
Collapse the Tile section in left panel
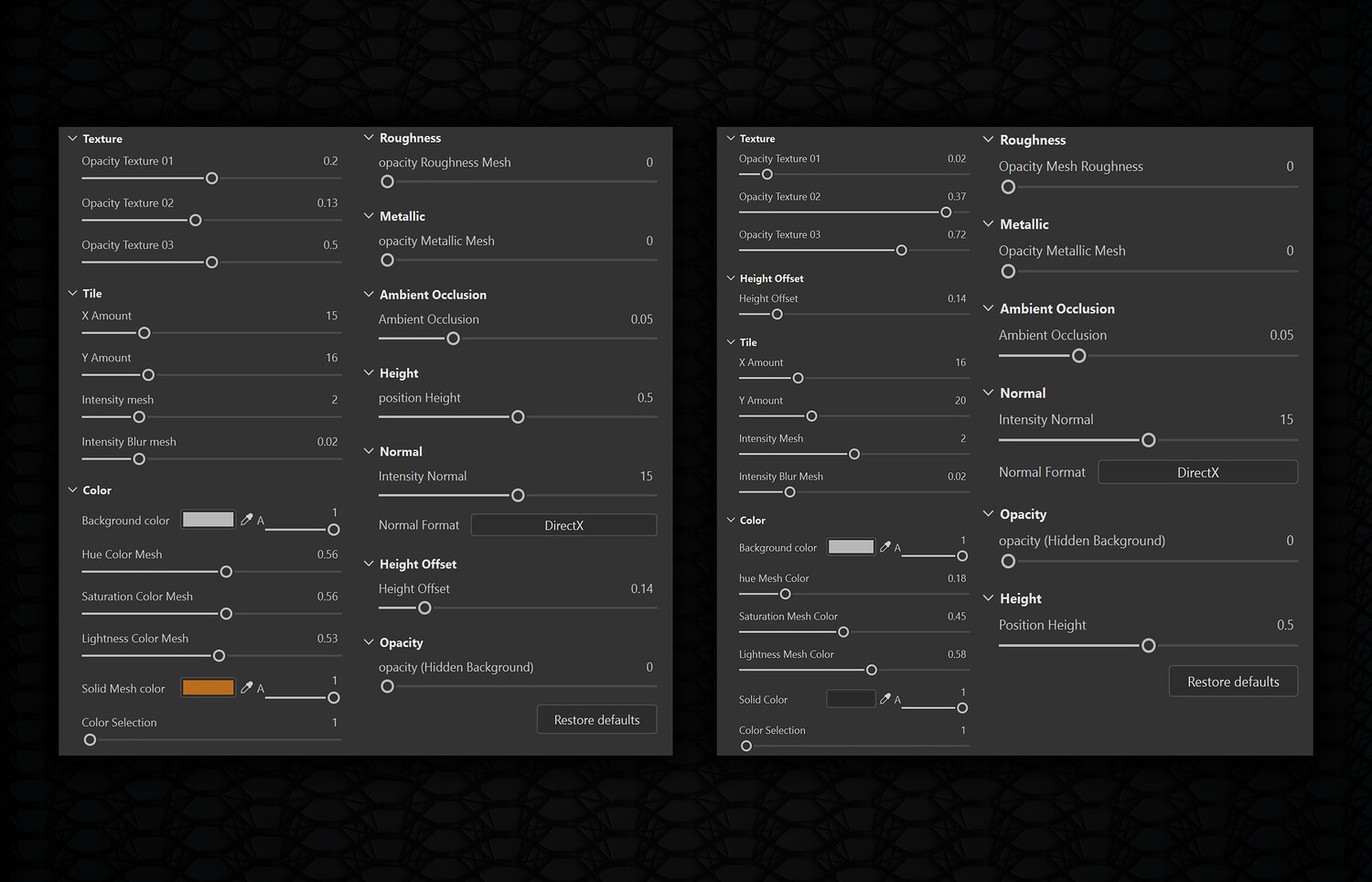73,294
